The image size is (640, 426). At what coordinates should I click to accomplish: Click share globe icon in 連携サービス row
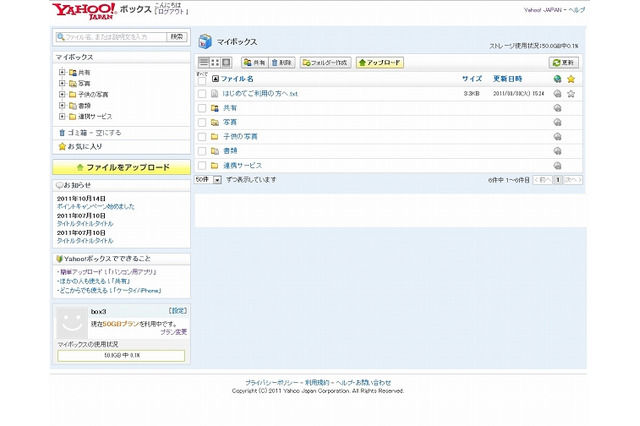point(557,166)
